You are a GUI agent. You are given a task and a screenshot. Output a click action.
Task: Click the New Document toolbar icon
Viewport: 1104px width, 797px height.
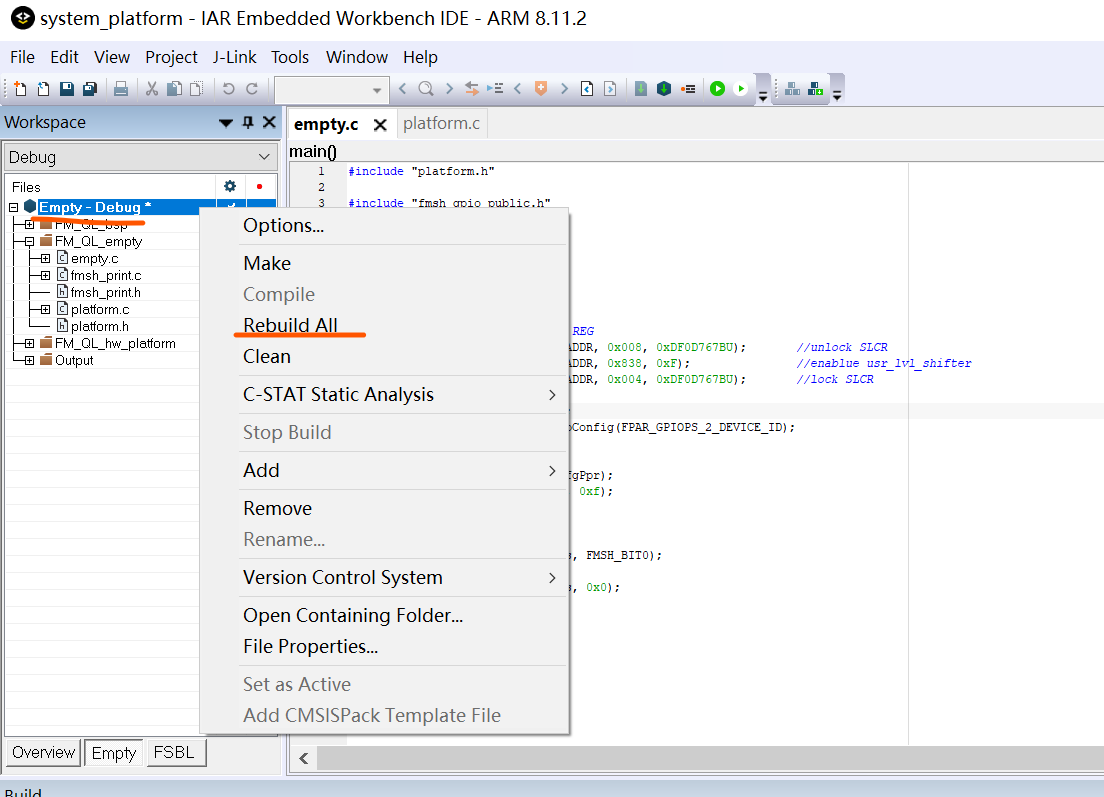pyautogui.click(x=21, y=89)
